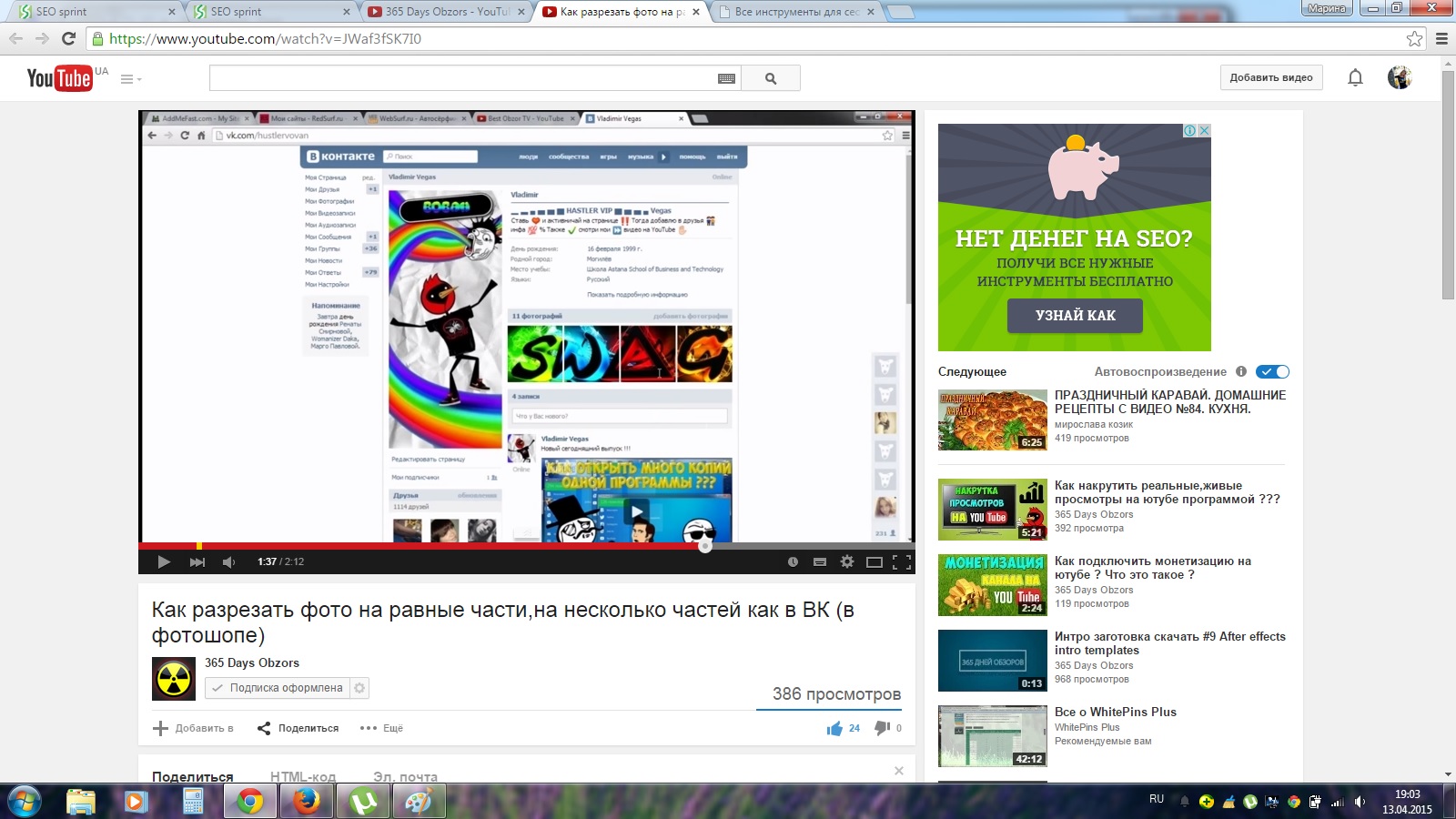Toggle subtitles in the player
The image size is (1456, 819).
click(820, 561)
